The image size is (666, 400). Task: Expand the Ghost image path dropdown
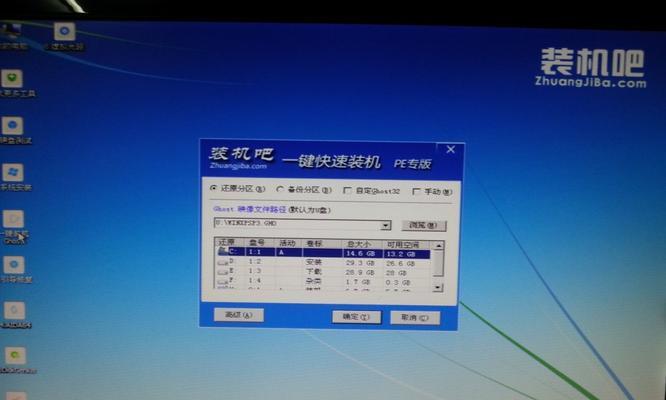pyautogui.click(x=386, y=224)
